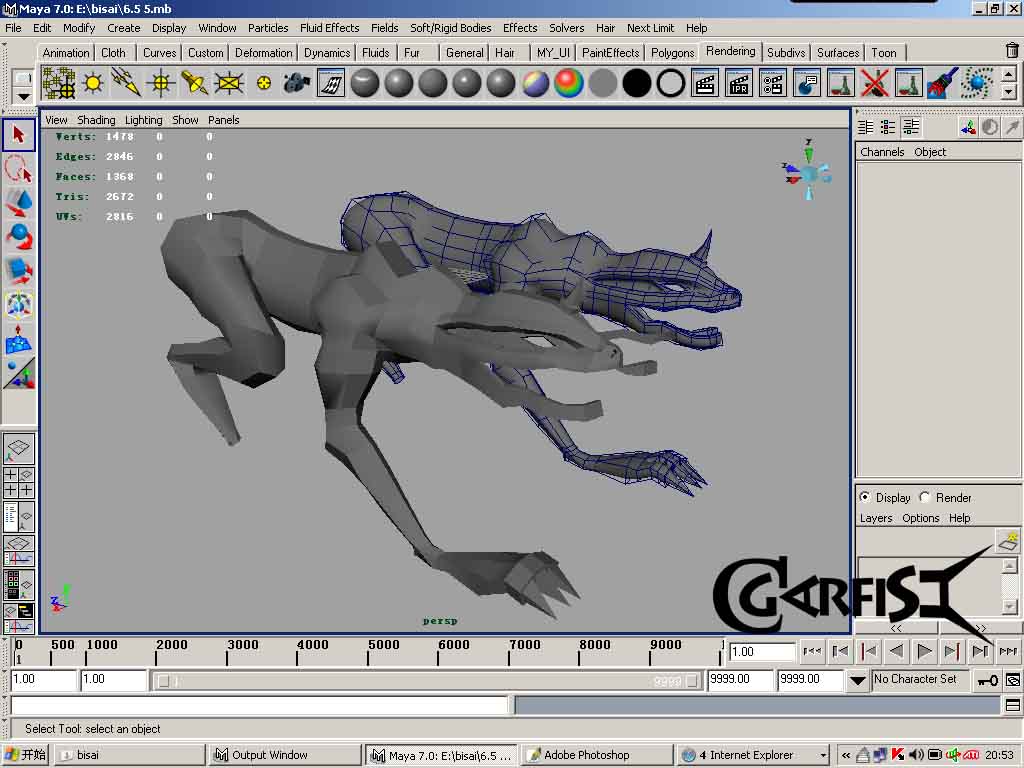Image resolution: width=1024 pixels, height=768 pixels.
Task: Open animation preferences icon next to the key
Action: point(1012,680)
